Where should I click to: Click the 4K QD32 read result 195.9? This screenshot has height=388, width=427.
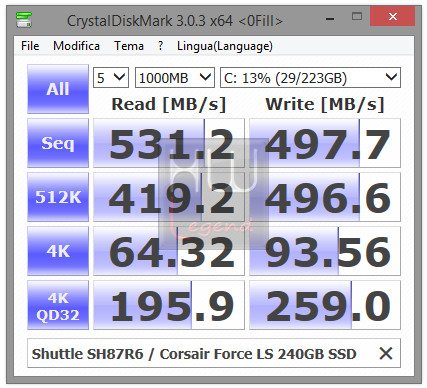point(169,305)
